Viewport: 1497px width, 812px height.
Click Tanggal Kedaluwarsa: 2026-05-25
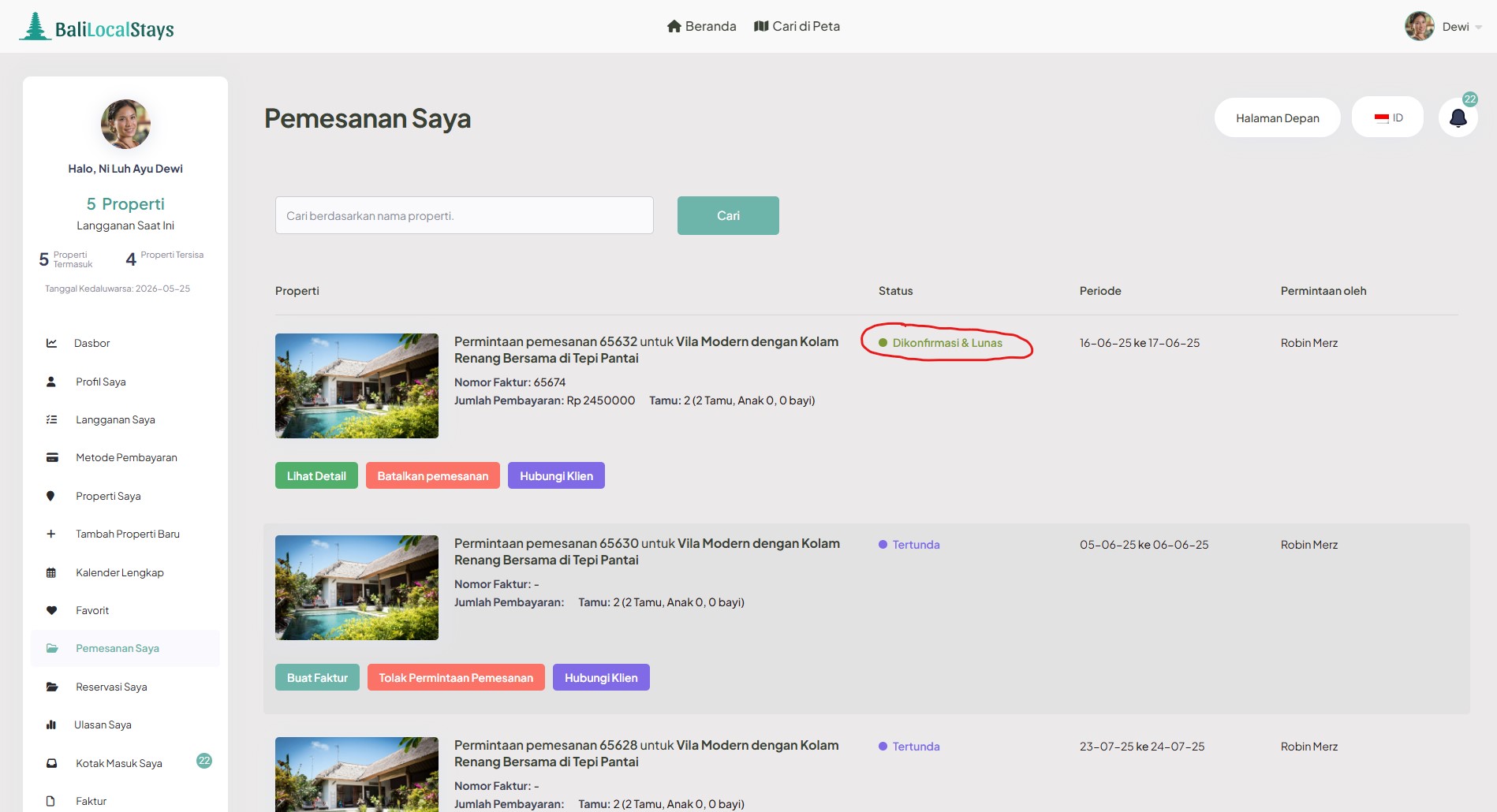coord(118,289)
